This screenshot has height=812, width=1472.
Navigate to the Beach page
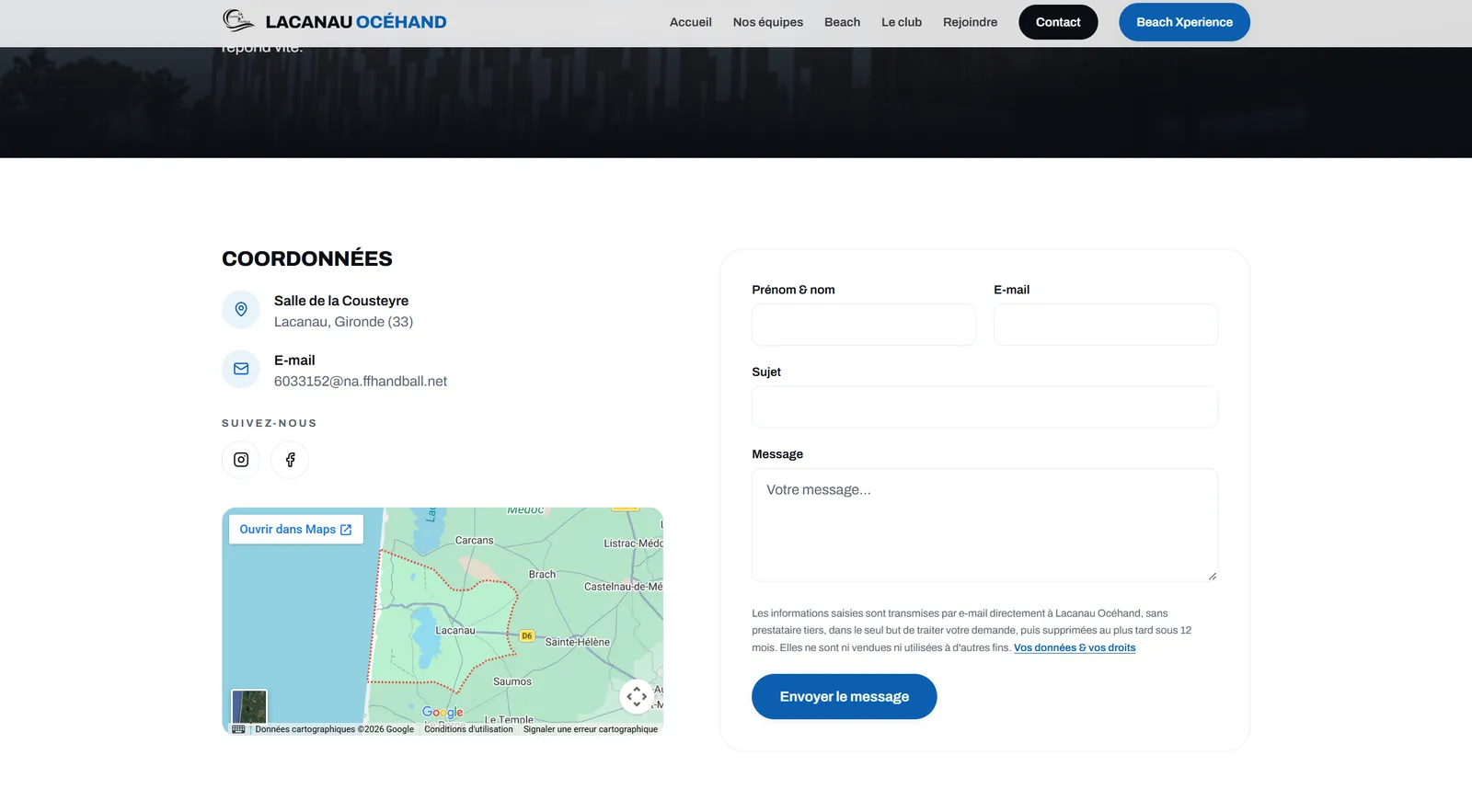(843, 22)
